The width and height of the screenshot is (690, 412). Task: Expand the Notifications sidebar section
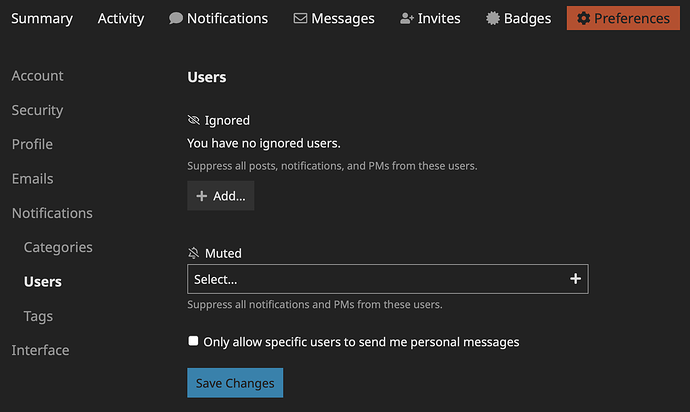pyautogui.click(x=52, y=213)
